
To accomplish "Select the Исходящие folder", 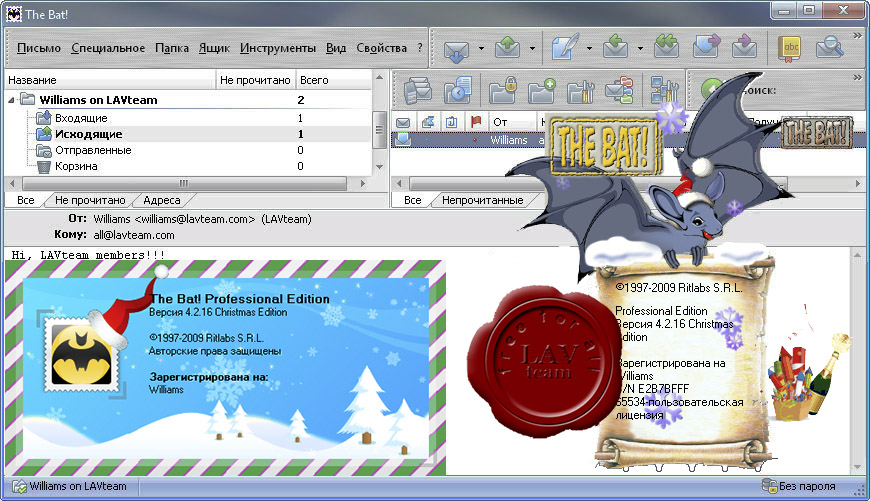I will (88, 134).
